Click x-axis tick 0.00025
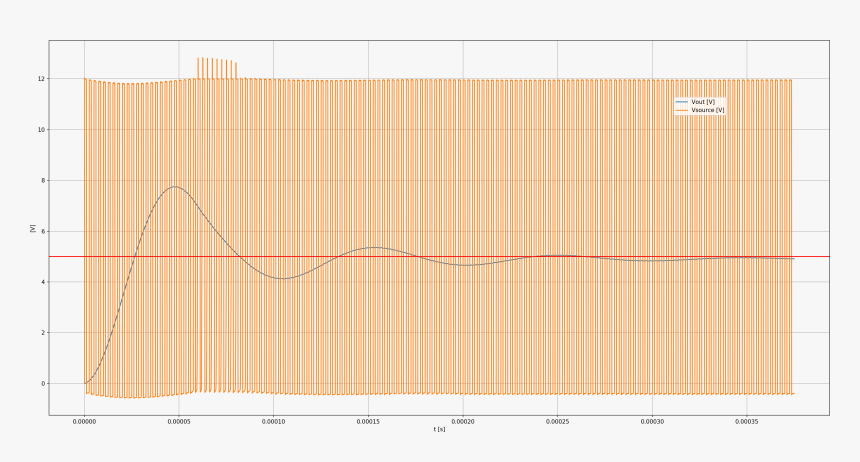This screenshot has width=860, height=462. [x=557, y=421]
